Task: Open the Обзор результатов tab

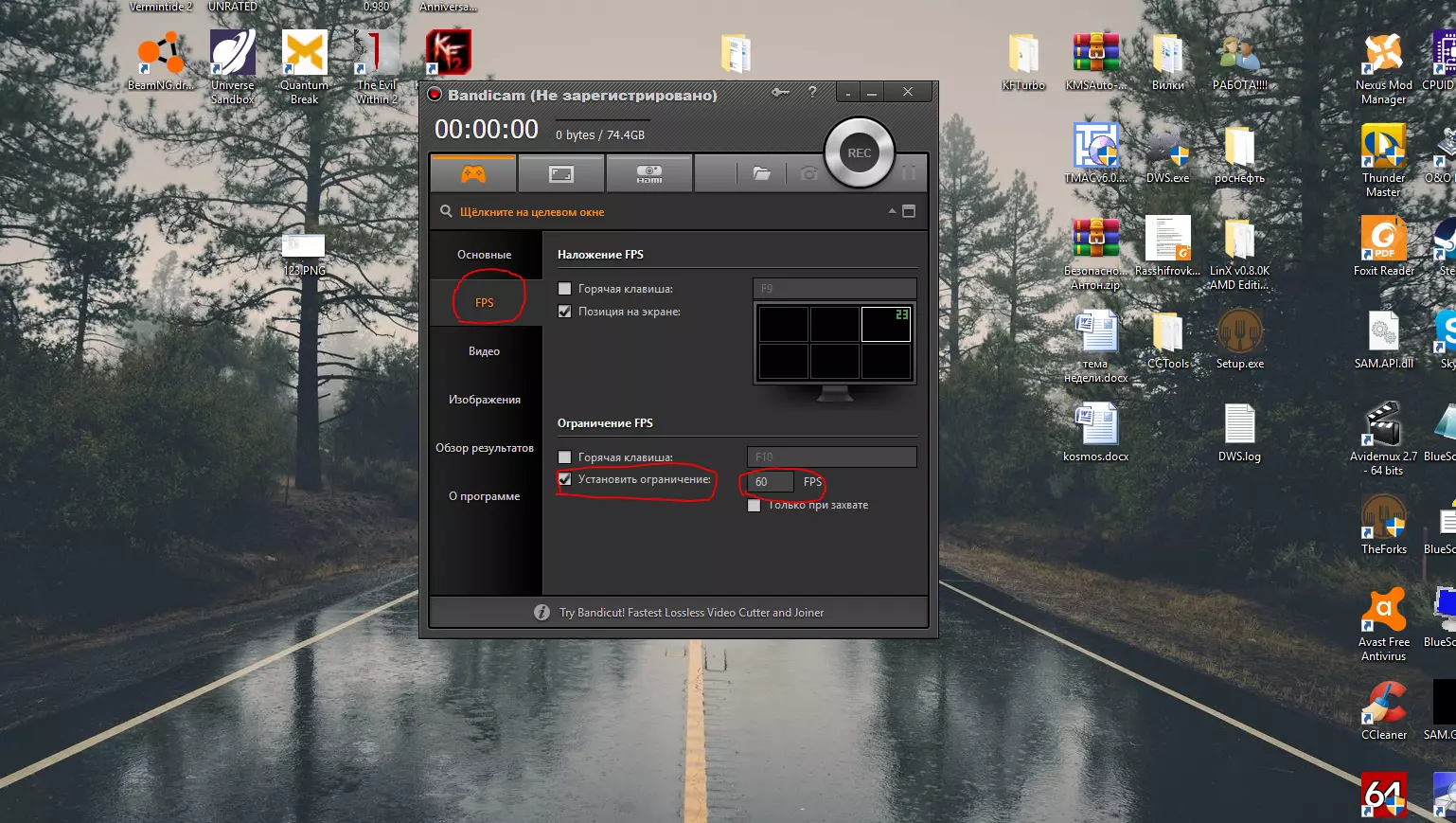Action: click(x=485, y=448)
